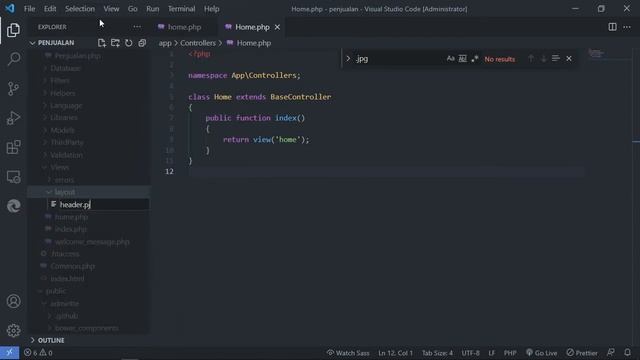Click Tab Size: 4 in status bar

pos(437,353)
